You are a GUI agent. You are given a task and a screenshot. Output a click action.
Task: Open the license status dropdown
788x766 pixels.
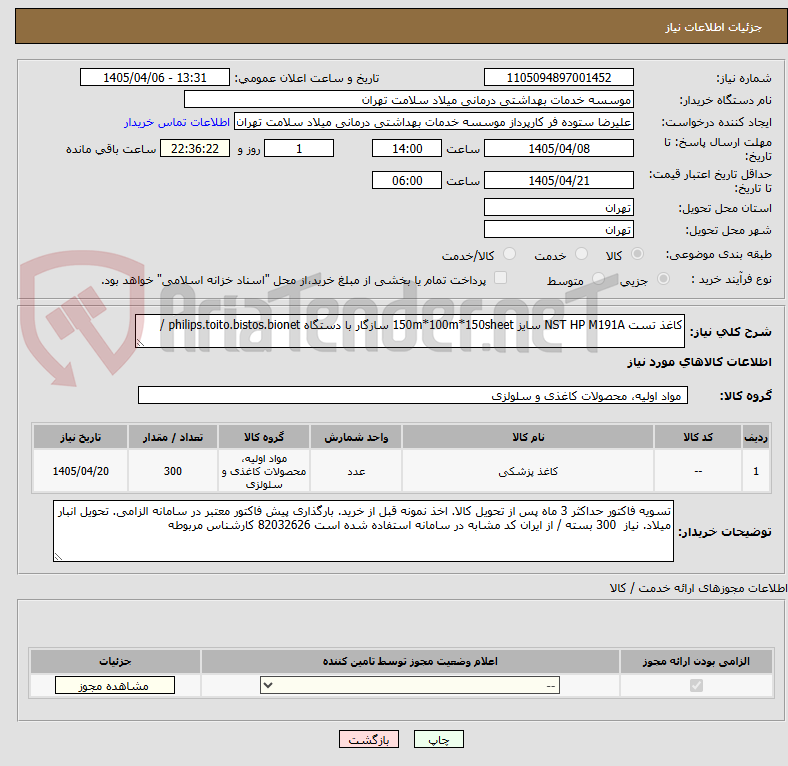(x=410, y=686)
